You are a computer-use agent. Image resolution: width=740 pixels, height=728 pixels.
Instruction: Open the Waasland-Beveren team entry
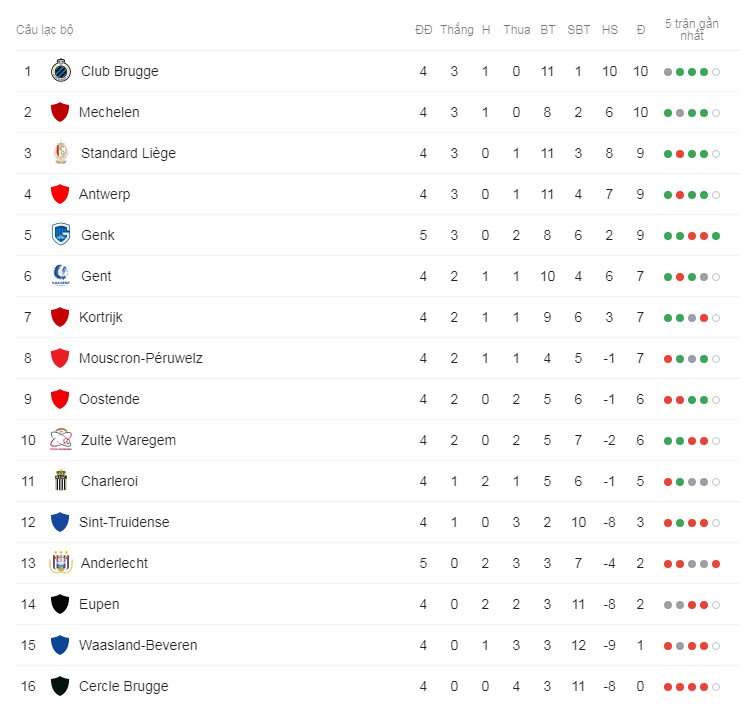point(138,645)
